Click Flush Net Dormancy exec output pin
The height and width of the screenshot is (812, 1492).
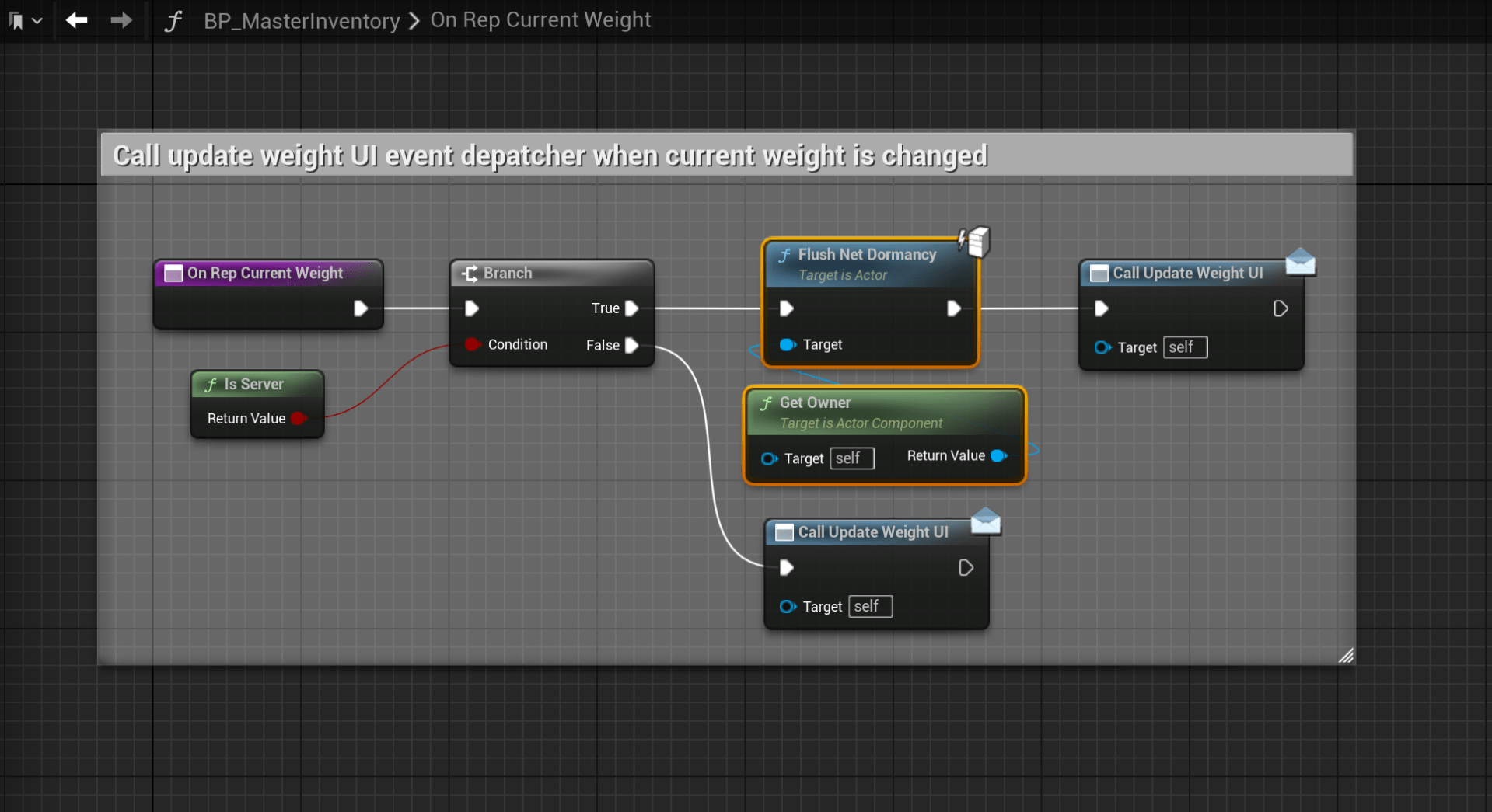(953, 308)
